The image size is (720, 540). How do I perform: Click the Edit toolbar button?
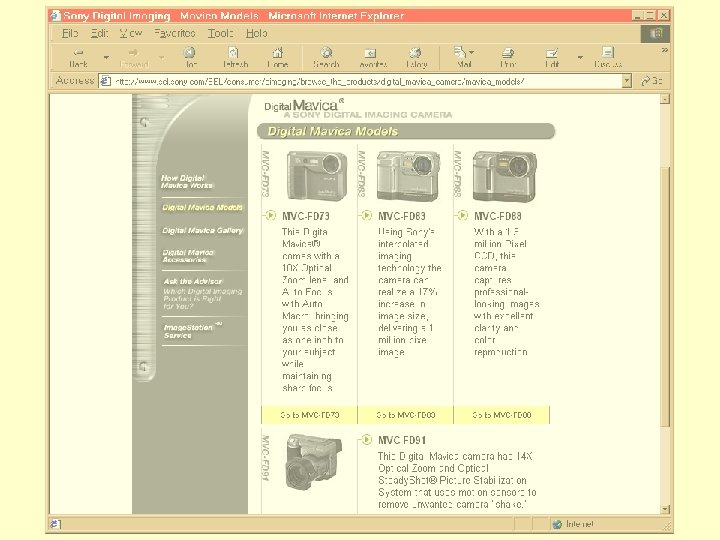point(551,57)
